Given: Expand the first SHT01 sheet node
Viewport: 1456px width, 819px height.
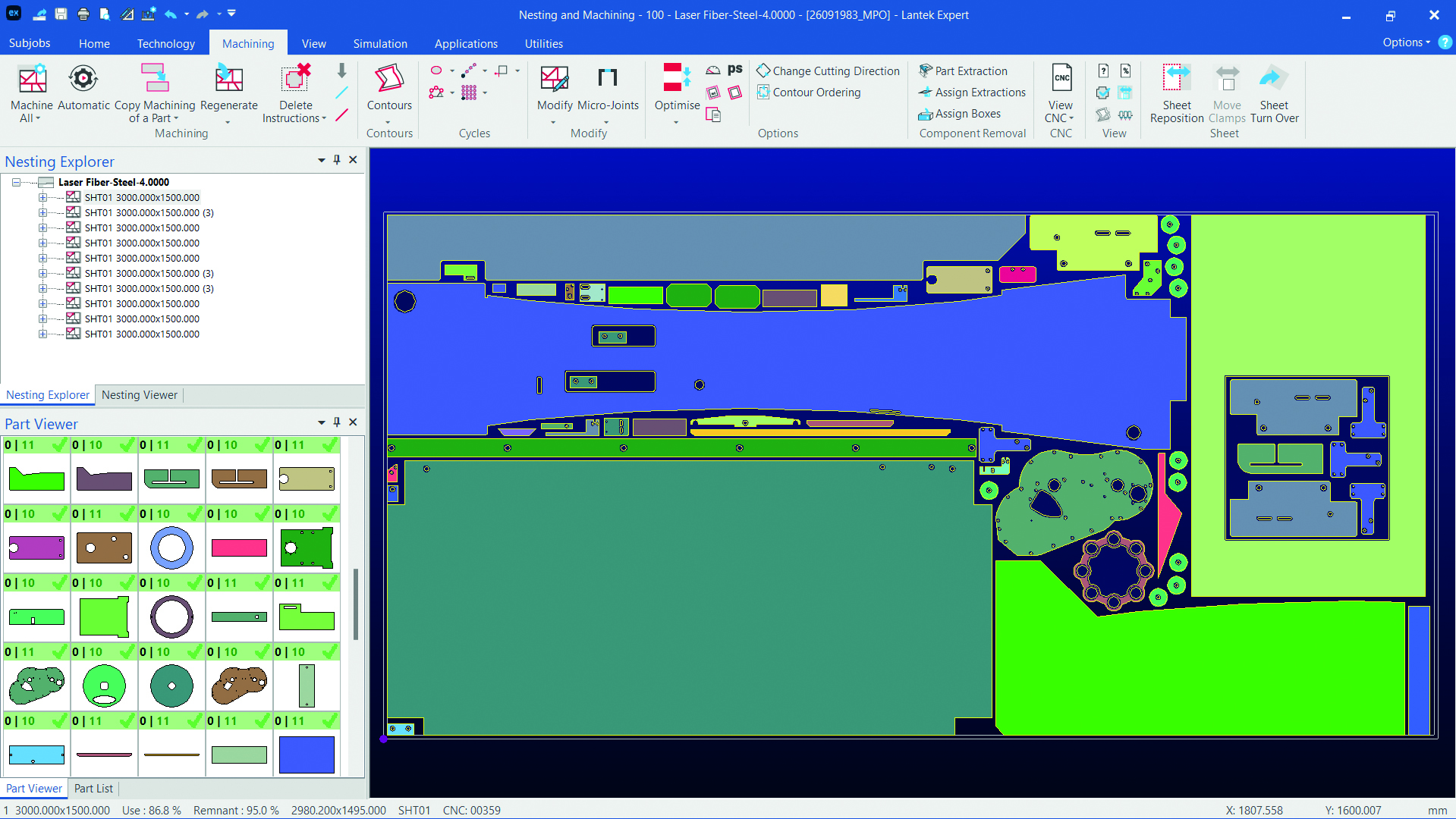Looking at the screenshot, I should click(x=42, y=197).
